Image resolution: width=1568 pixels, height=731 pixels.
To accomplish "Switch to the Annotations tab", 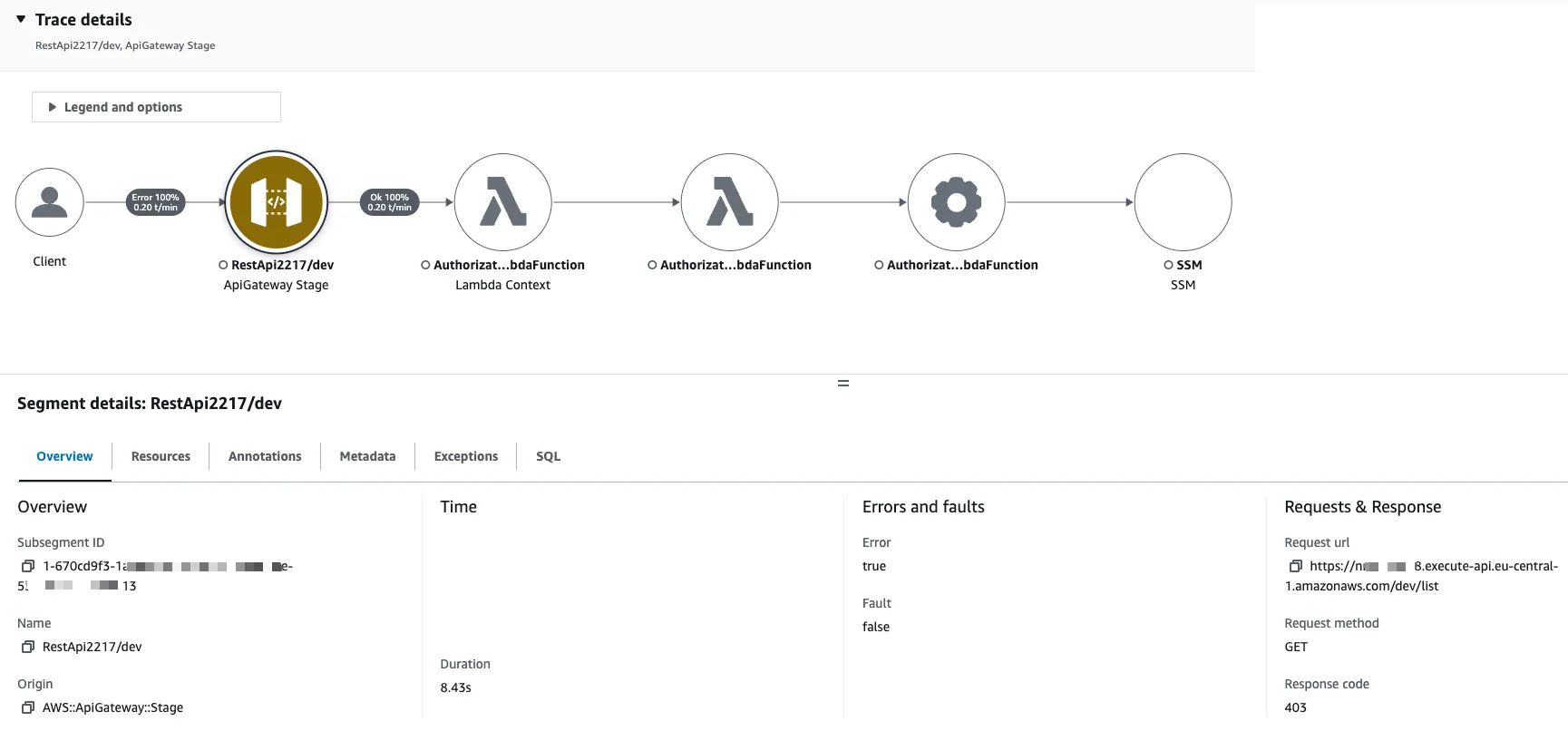I will tap(265, 456).
